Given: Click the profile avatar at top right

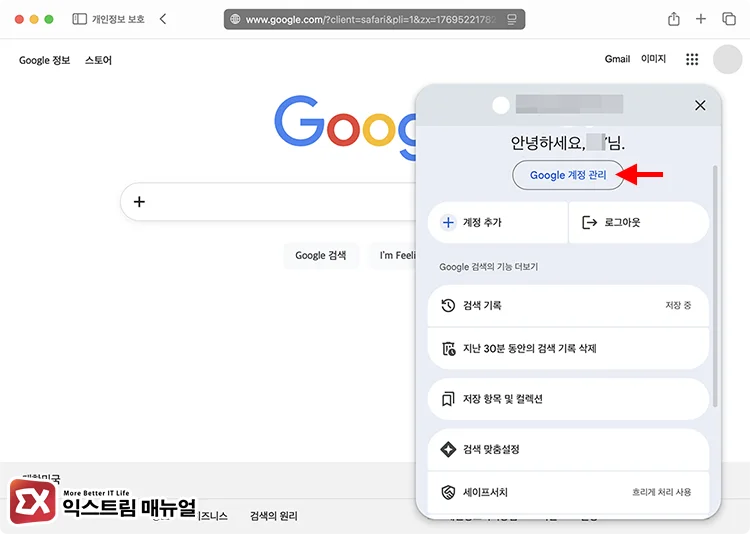Looking at the screenshot, I should click(727, 59).
